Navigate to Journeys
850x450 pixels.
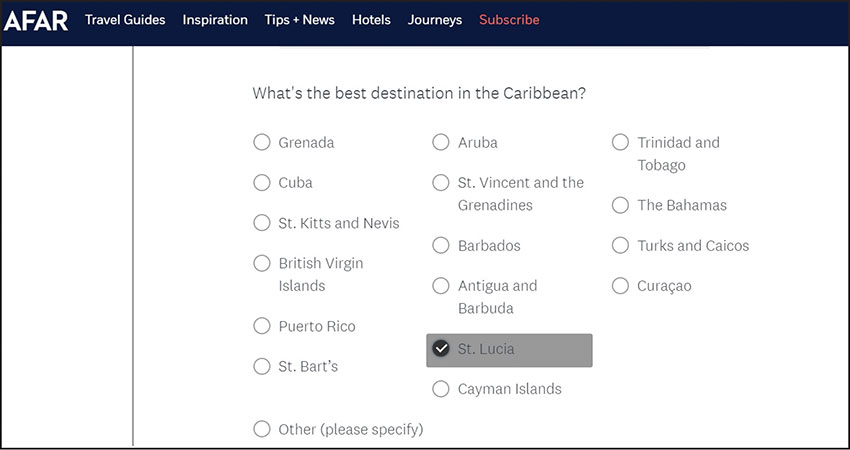point(435,20)
